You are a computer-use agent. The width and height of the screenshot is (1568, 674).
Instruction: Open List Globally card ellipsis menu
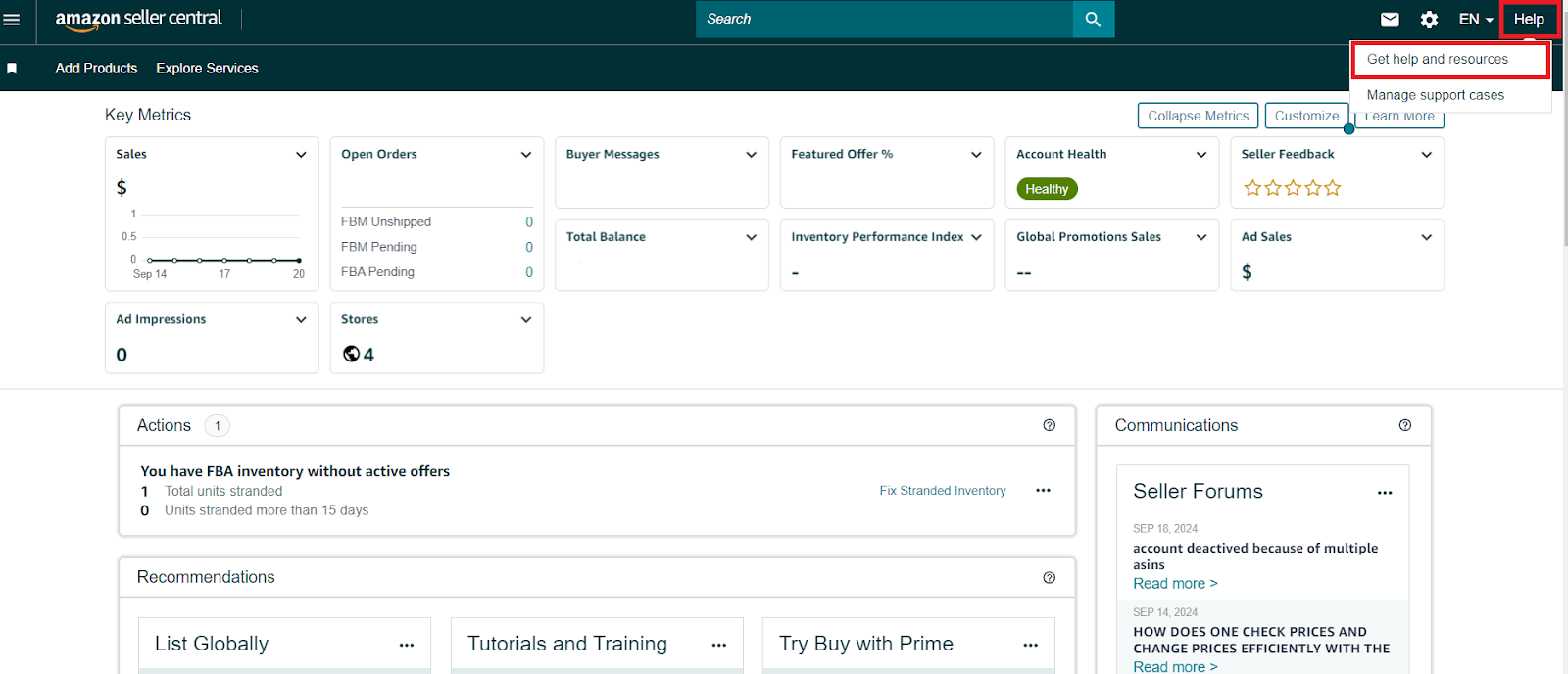tap(407, 645)
